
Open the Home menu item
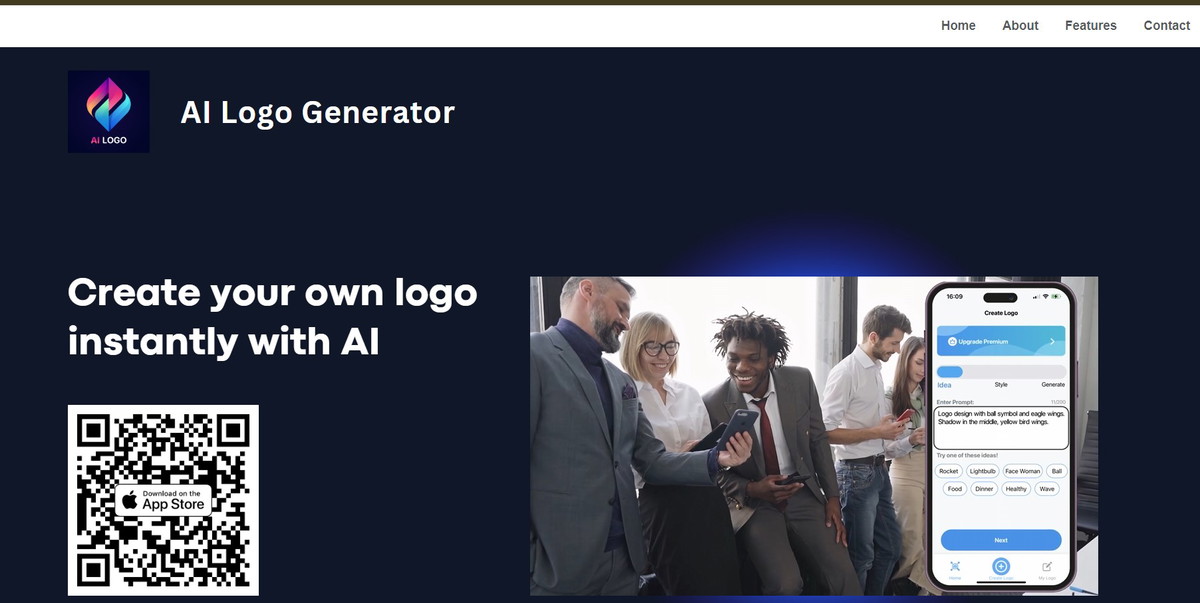coord(958,25)
